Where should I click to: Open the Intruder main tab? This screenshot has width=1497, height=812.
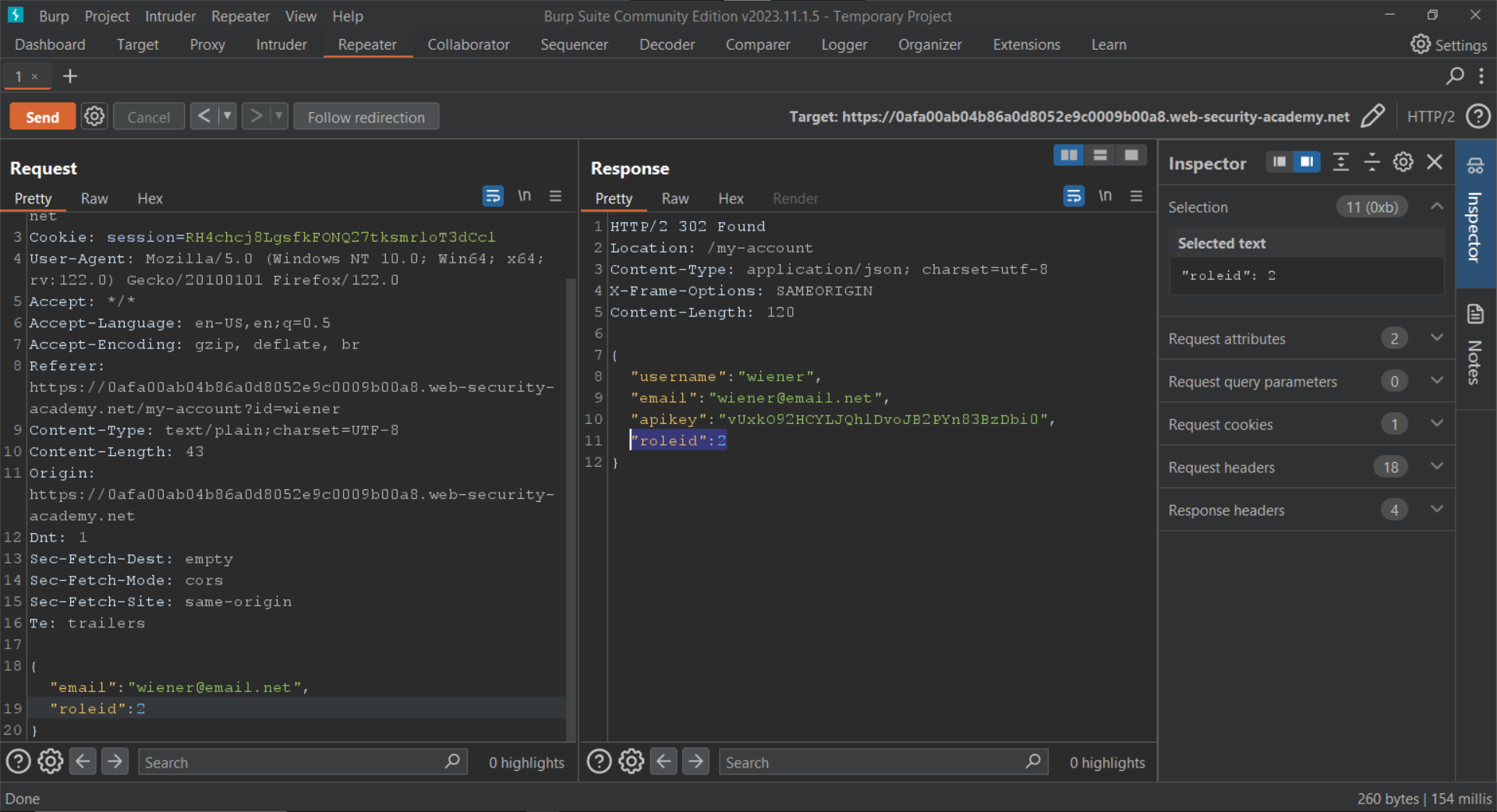281,44
